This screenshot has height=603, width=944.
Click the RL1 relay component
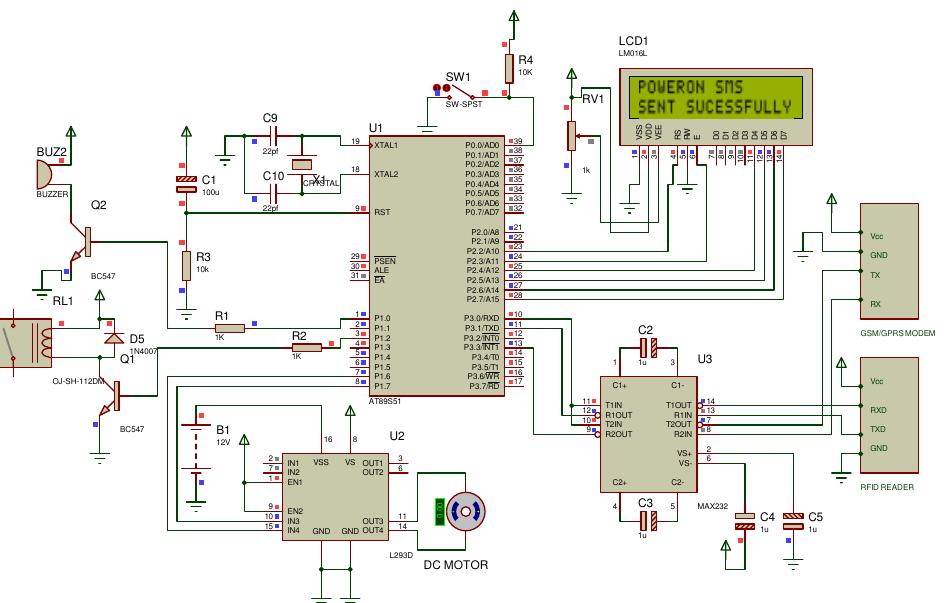pos(27,342)
